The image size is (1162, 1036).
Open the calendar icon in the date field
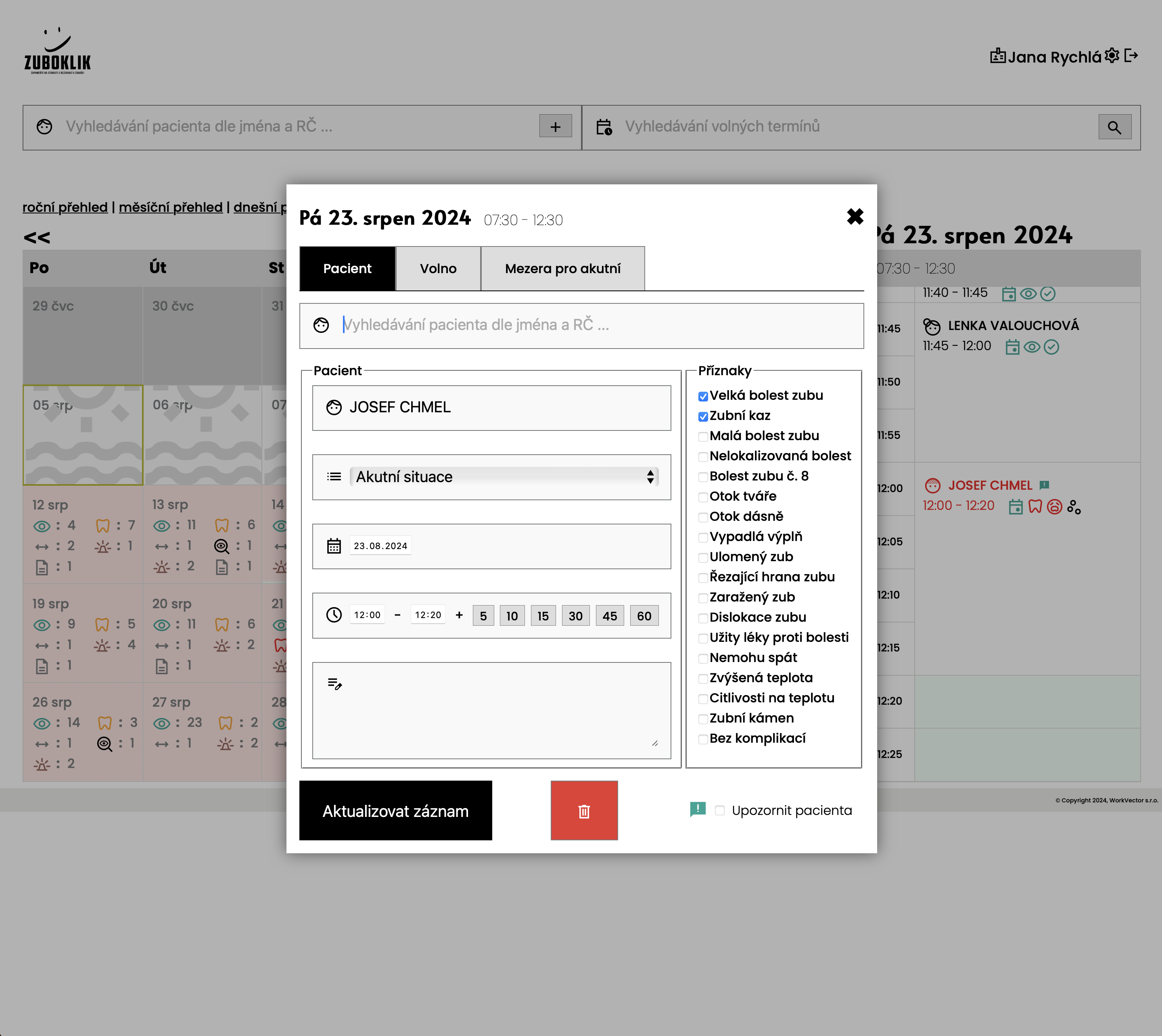tap(334, 545)
